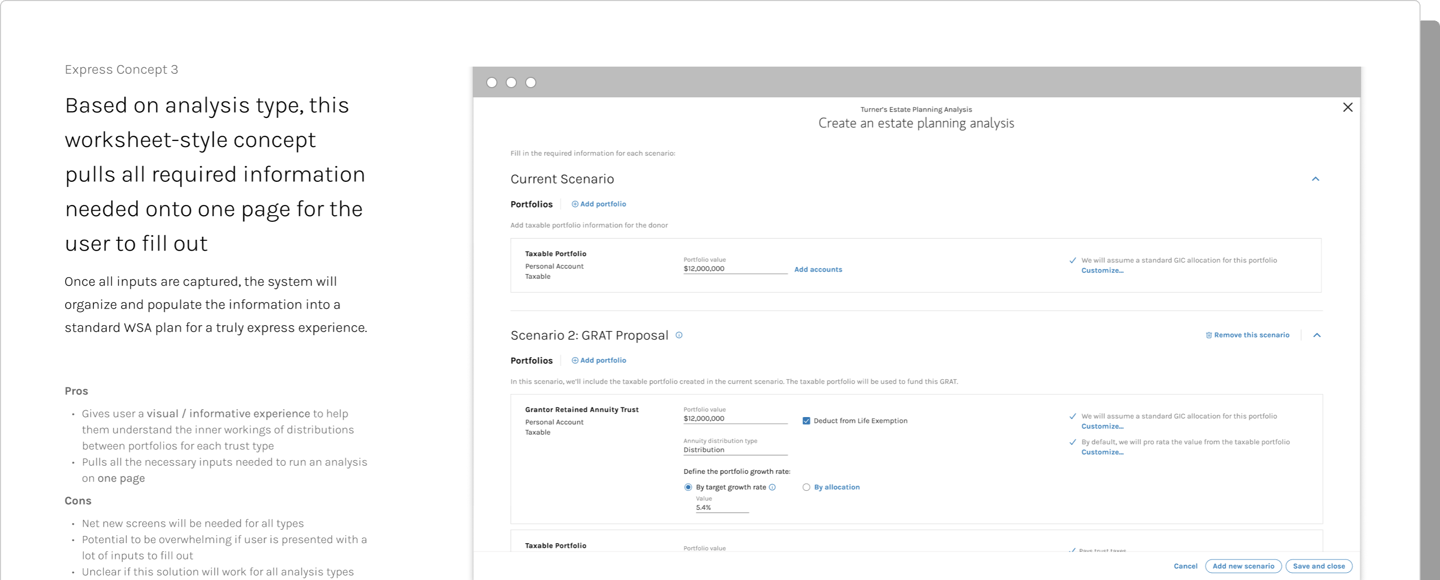The height and width of the screenshot is (580, 1440).
Task: Collapse the Scenario 2 GRAT Proposal section
Action: click(1316, 334)
